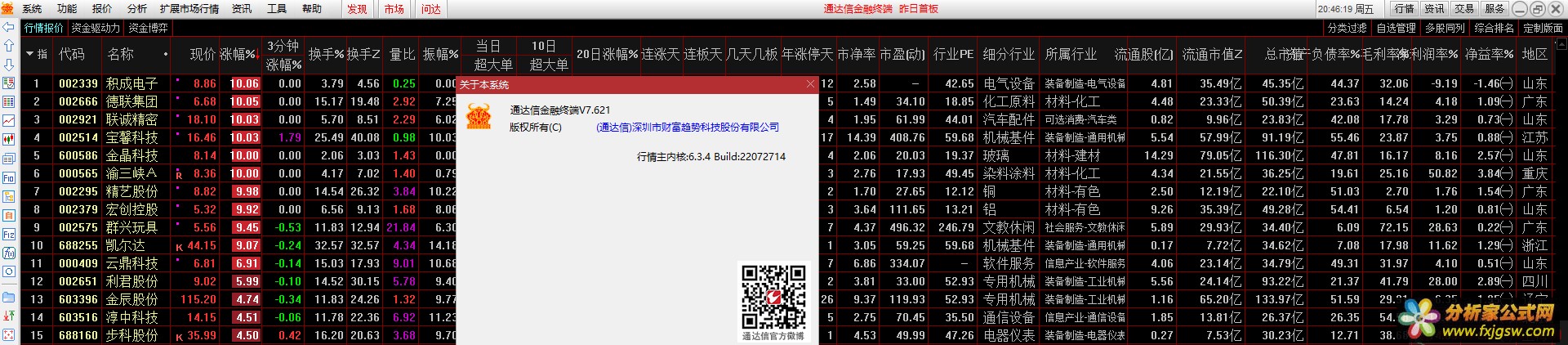Switch to the 资金驱动力 tab
This screenshot has width=1568, height=345.
pyautogui.click(x=96, y=28)
